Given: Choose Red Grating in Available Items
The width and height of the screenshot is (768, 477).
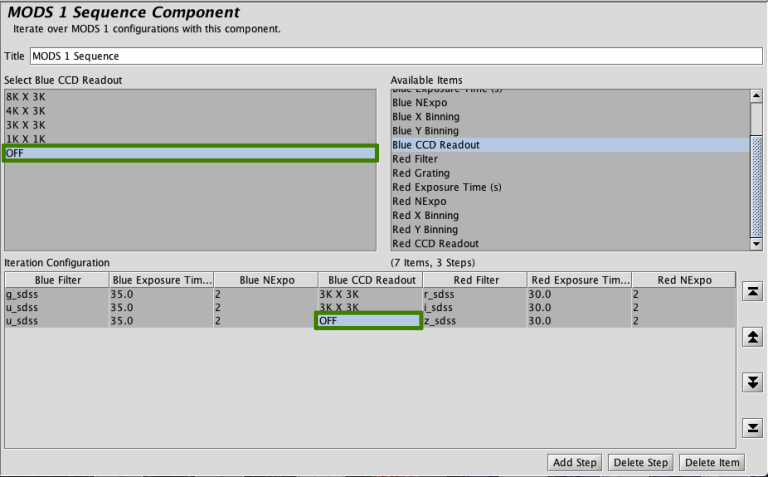Looking at the screenshot, I should tap(571, 173).
